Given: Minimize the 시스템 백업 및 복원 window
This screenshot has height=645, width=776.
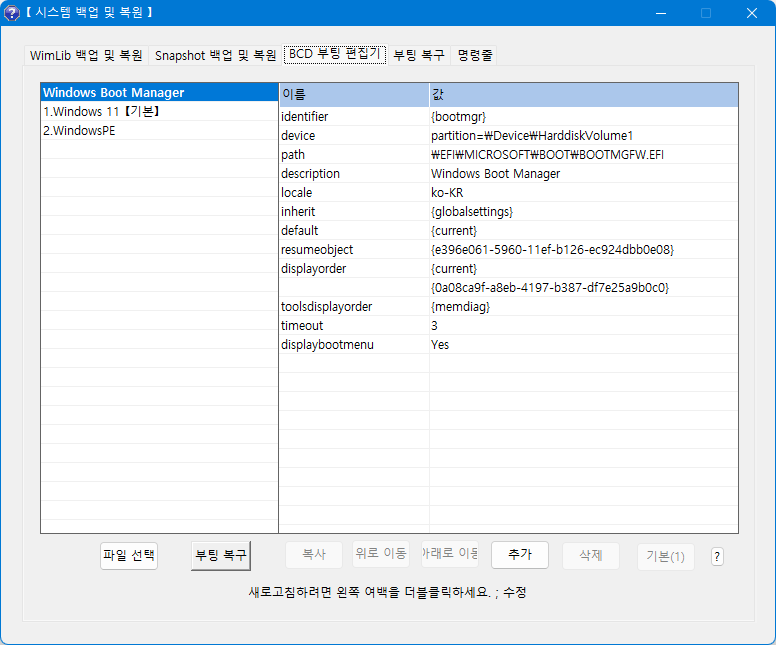Looking at the screenshot, I should click(661, 13).
